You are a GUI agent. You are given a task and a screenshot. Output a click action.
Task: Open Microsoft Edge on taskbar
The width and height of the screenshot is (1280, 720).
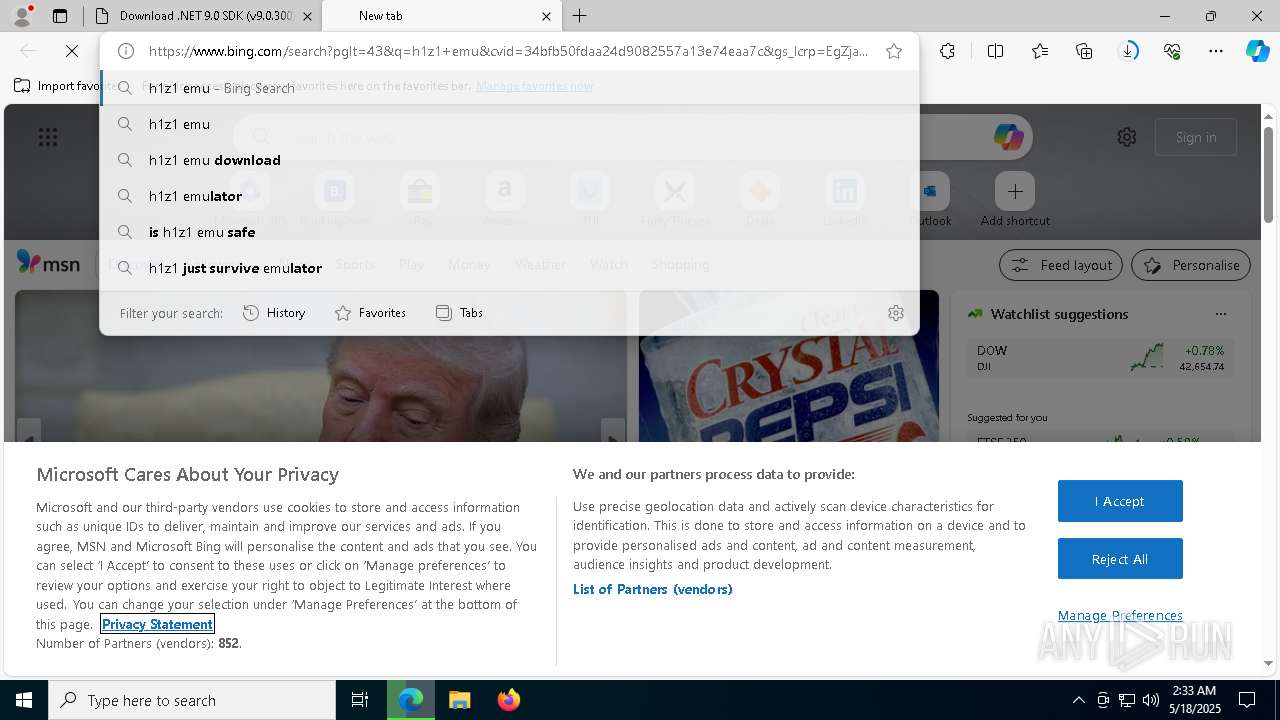pyautogui.click(x=411, y=700)
